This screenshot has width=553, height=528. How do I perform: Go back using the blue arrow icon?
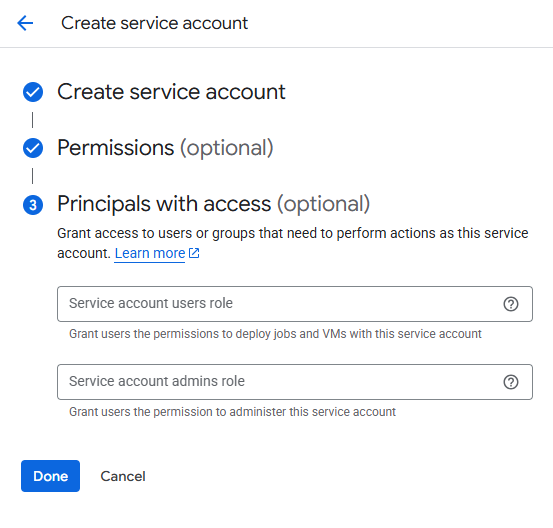coord(25,23)
